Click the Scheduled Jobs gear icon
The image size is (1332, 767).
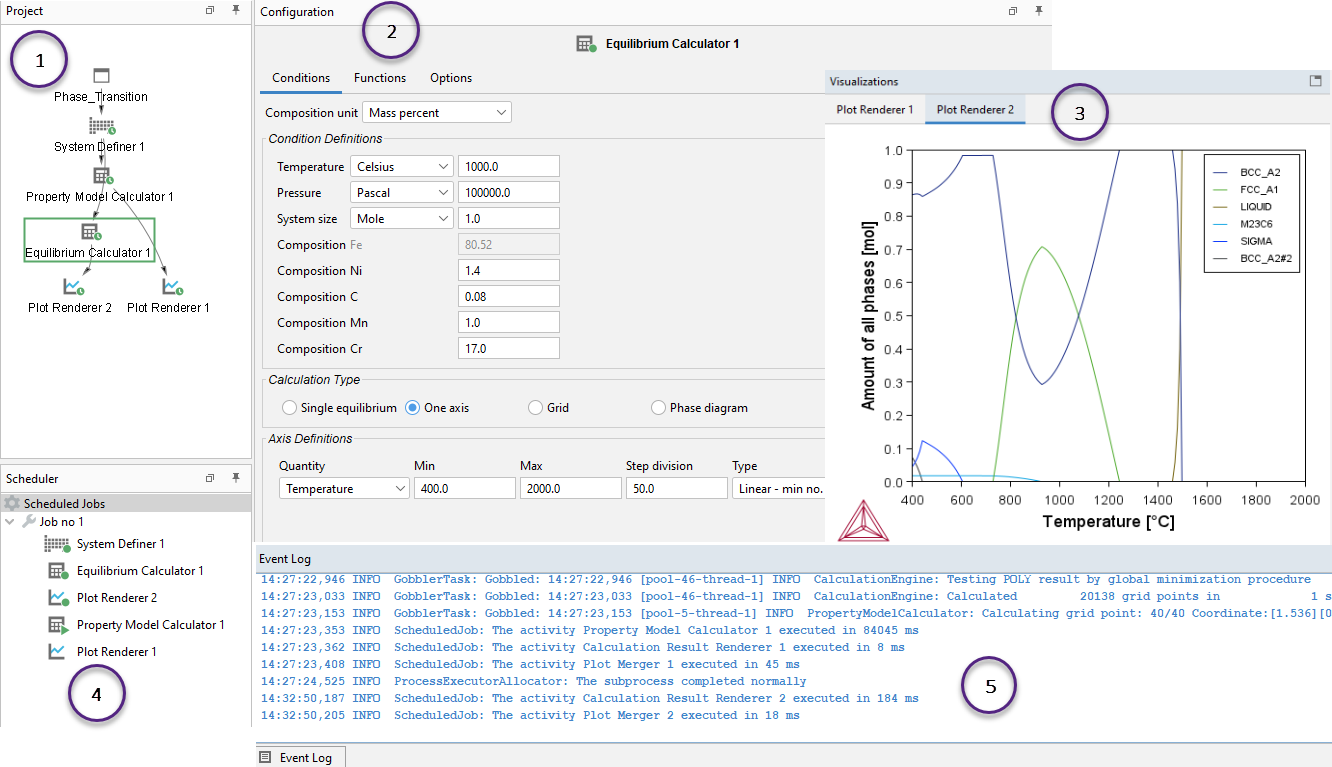tap(13, 503)
